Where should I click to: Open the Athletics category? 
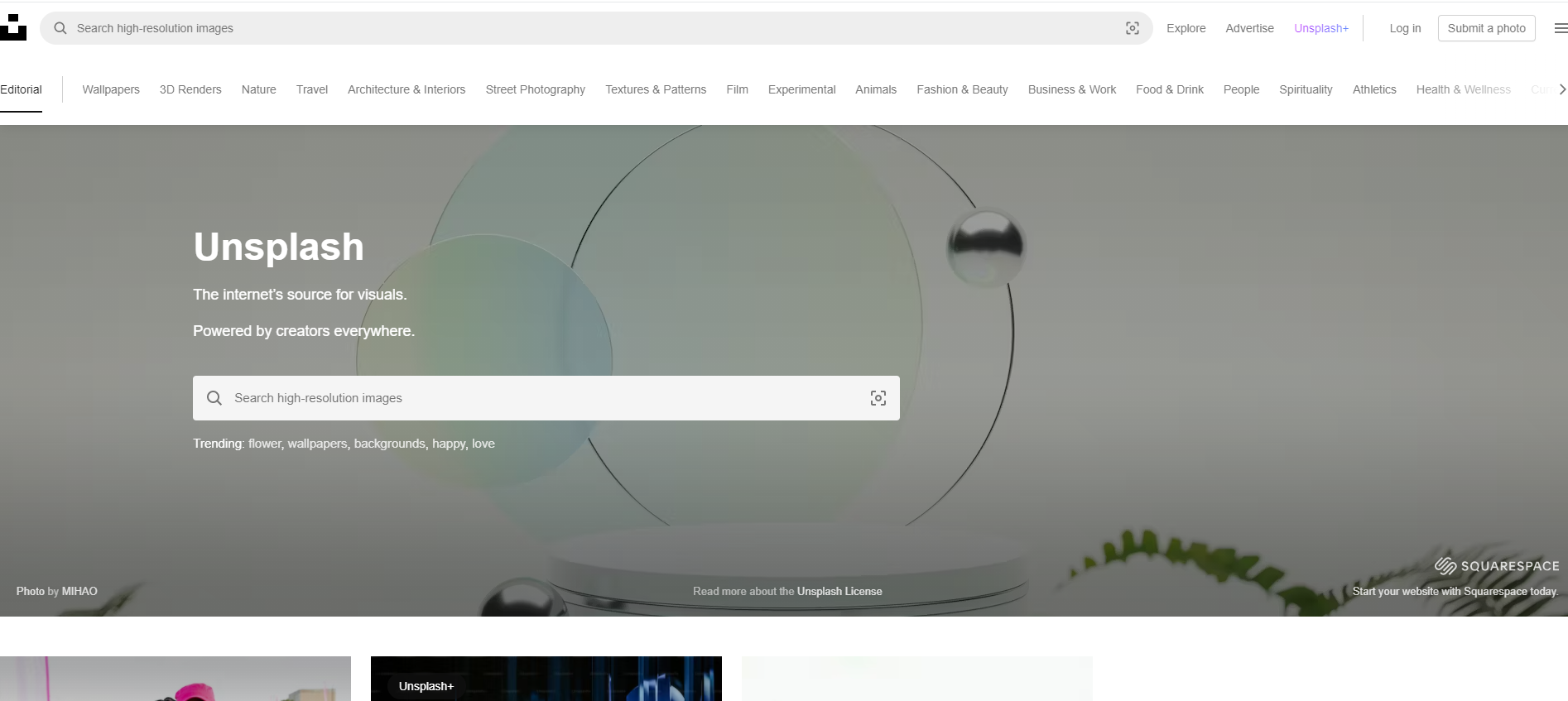(1374, 89)
